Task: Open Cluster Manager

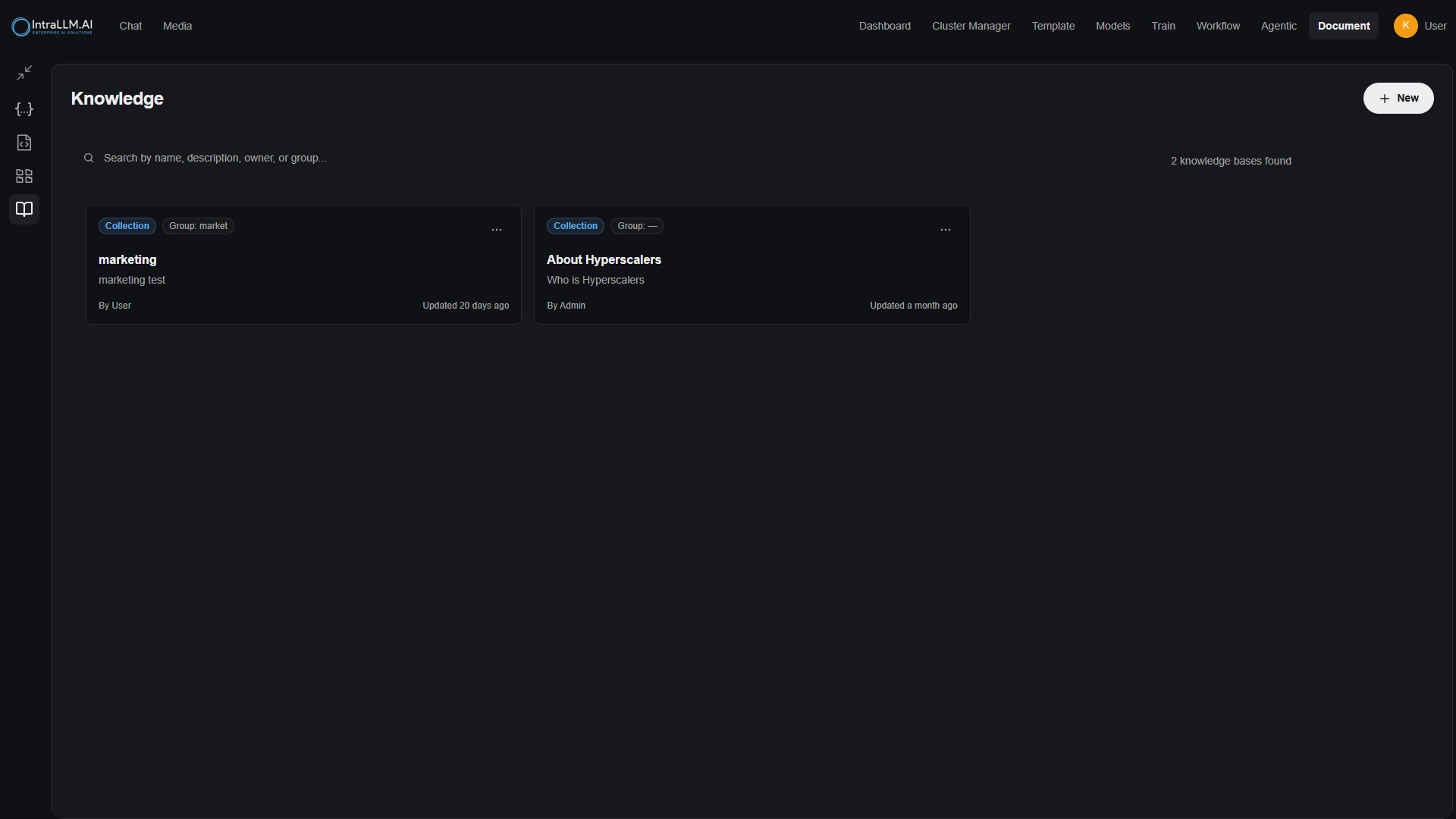Action: (971, 26)
